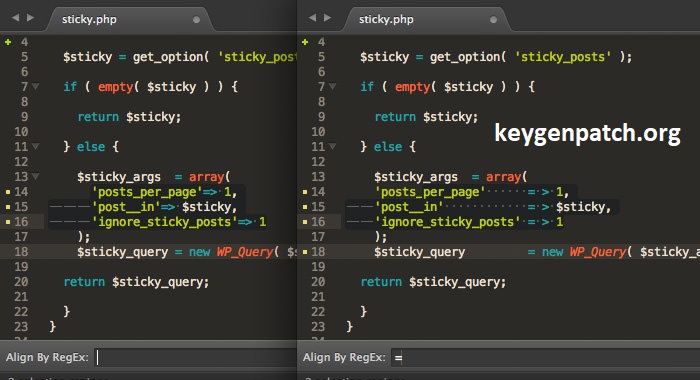The image size is (700, 380).
Task: Click 'else' keyword in the right pane
Action: pos(388,146)
